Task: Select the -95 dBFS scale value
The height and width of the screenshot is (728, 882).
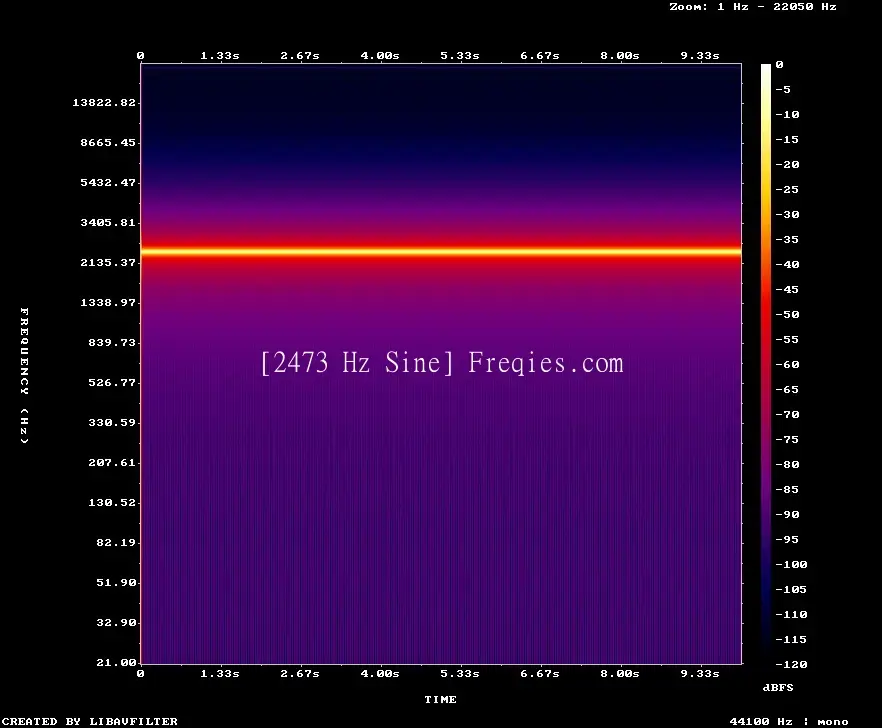Action: tap(787, 540)
